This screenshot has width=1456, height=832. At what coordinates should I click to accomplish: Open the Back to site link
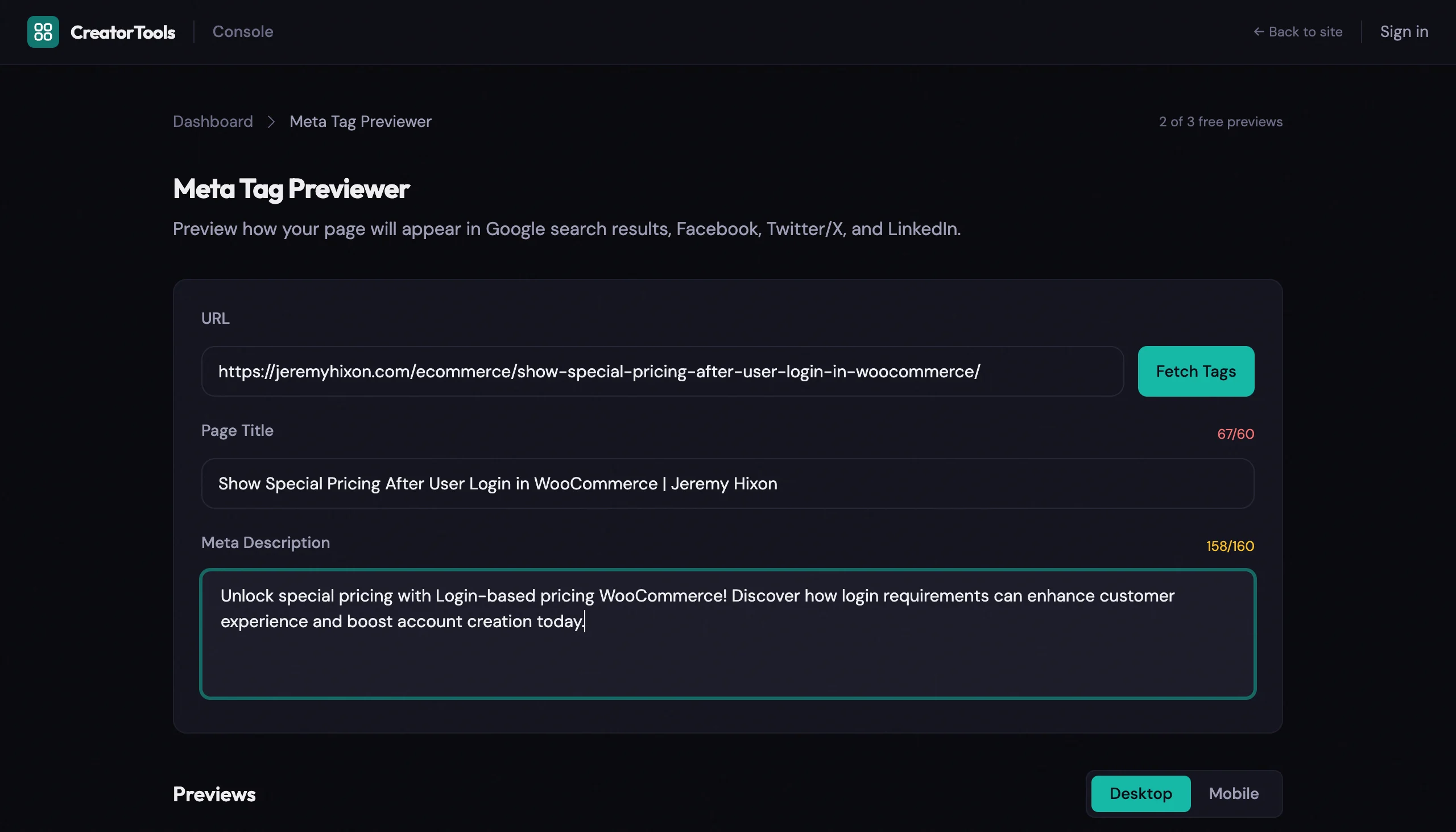pyautogui.click(x=1305, y=31)
